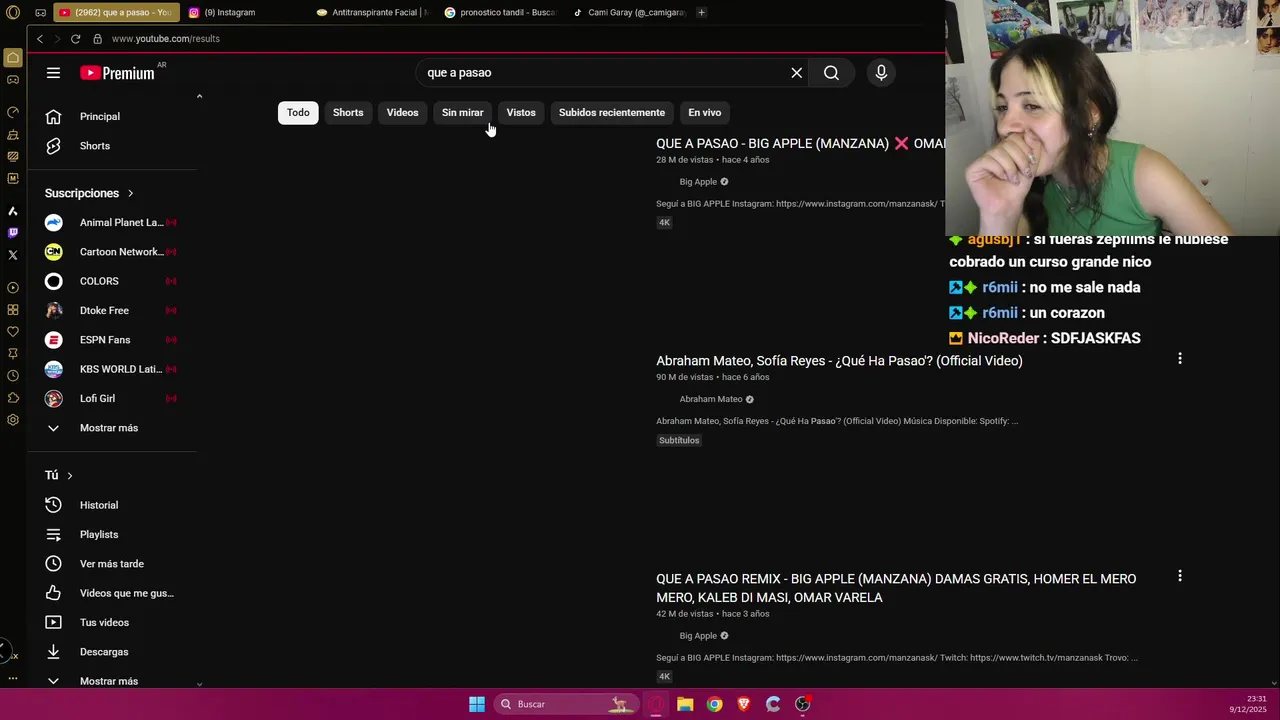Open OBS Studio from the taskbar
The width and height of the screenshot is (1280, 720).
(x=802, y=704)
